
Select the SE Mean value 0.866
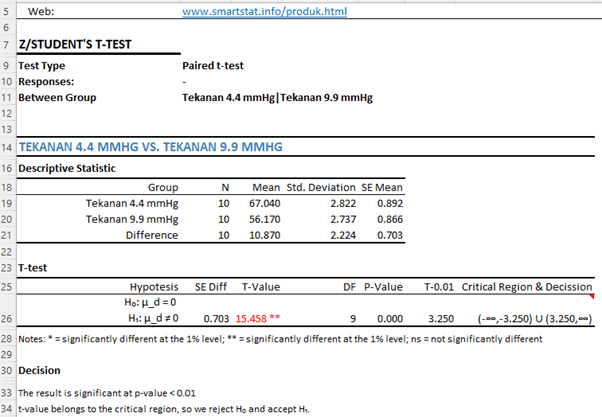tap(389, 219)
